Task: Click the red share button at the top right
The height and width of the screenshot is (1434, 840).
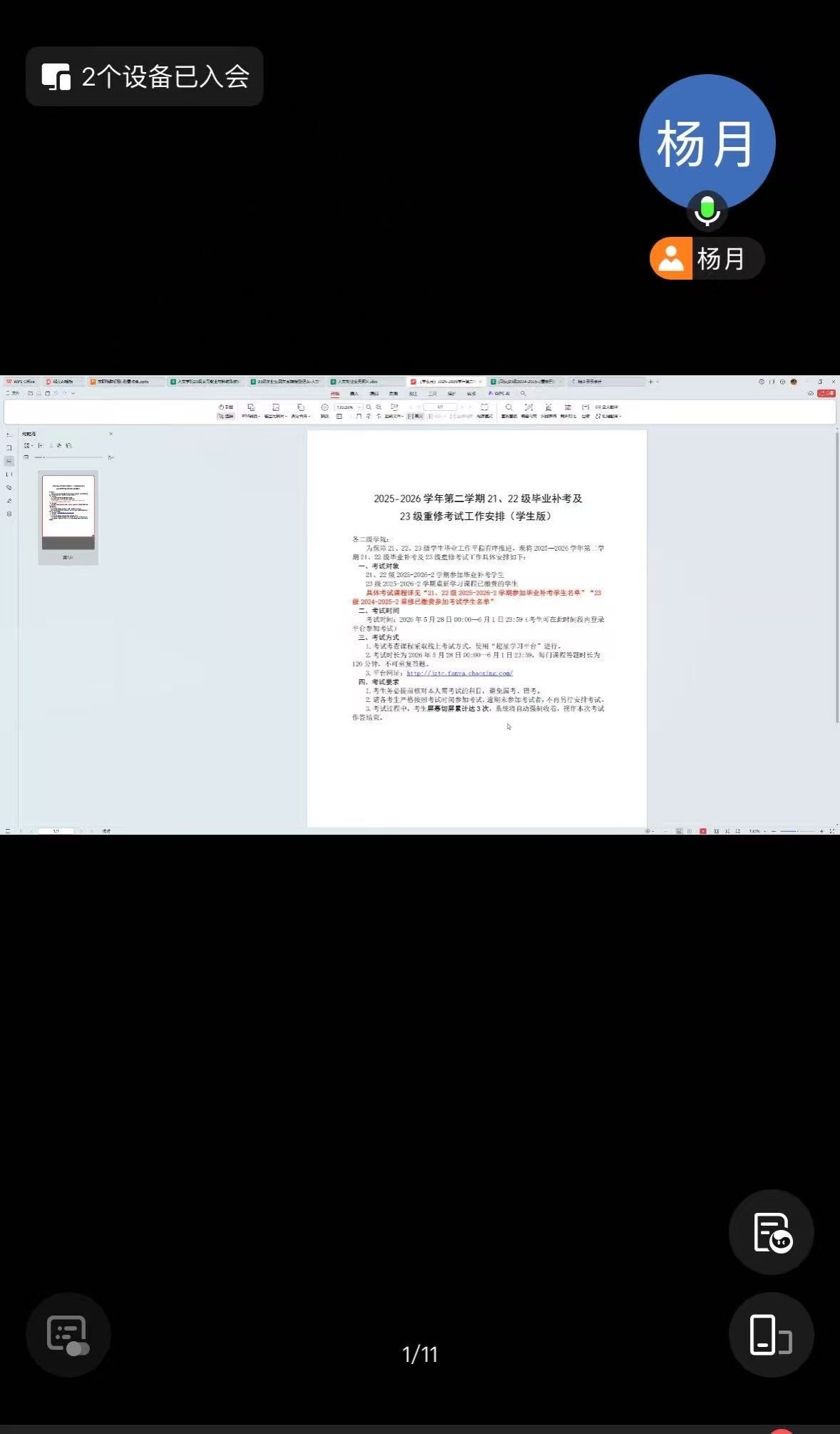Action: [826, 393]
